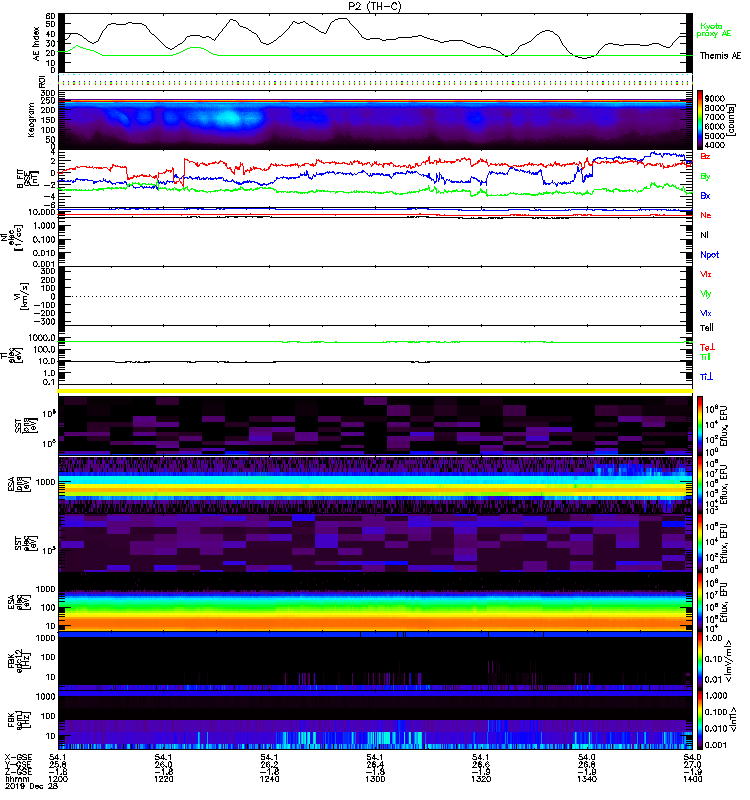This screenshot has height=800, width=750.
Task: Click the blue Vi velocity legend label
Action: tap(705, 313)
